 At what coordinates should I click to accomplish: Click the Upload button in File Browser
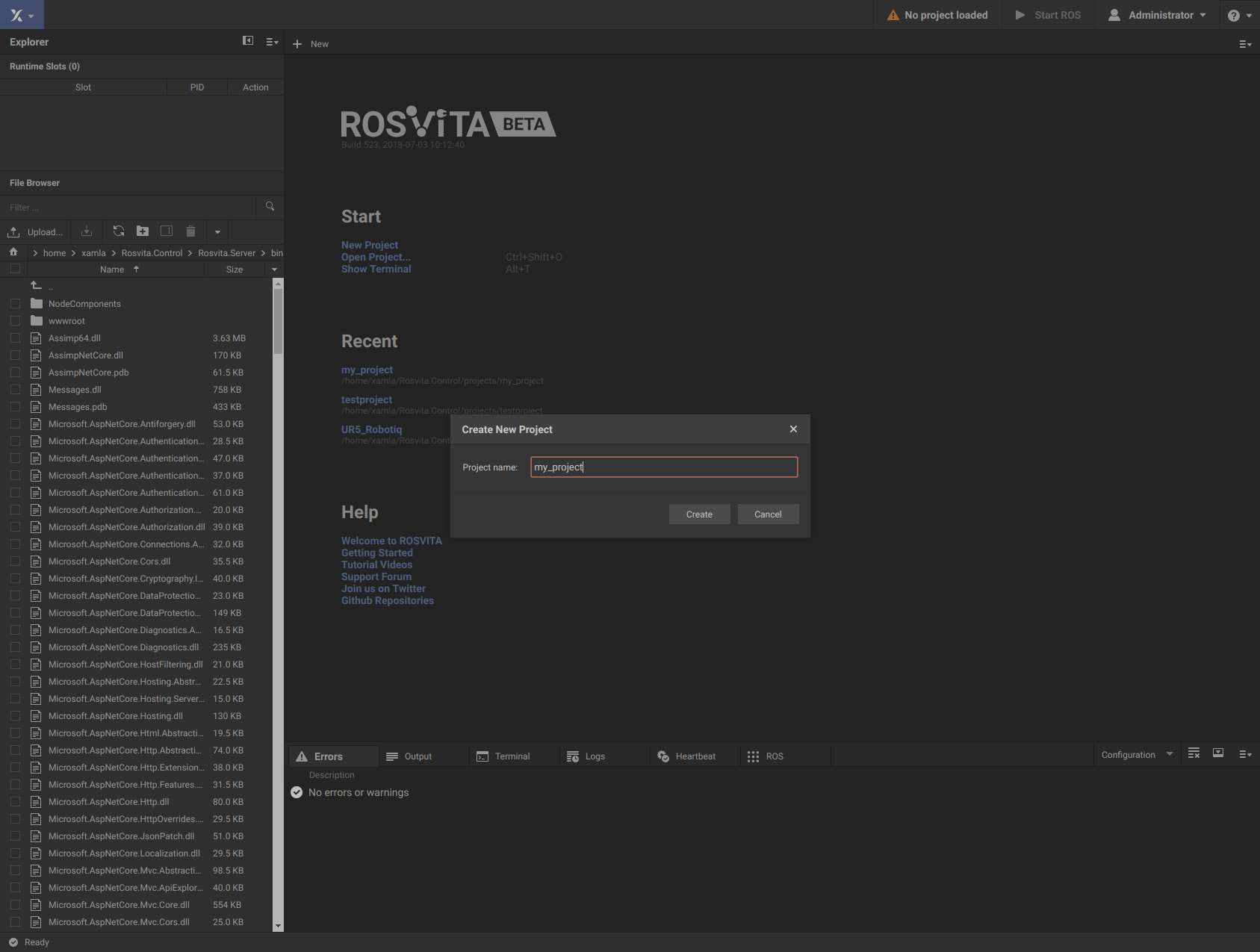tap(35, 232)
